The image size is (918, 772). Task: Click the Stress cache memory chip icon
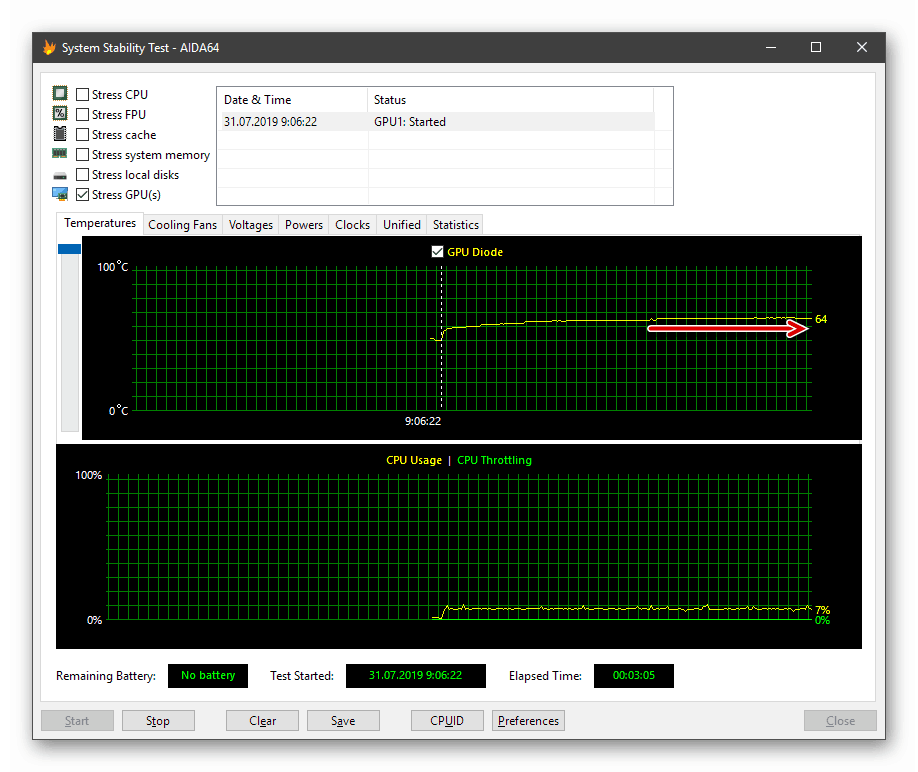tap(60, 133)
